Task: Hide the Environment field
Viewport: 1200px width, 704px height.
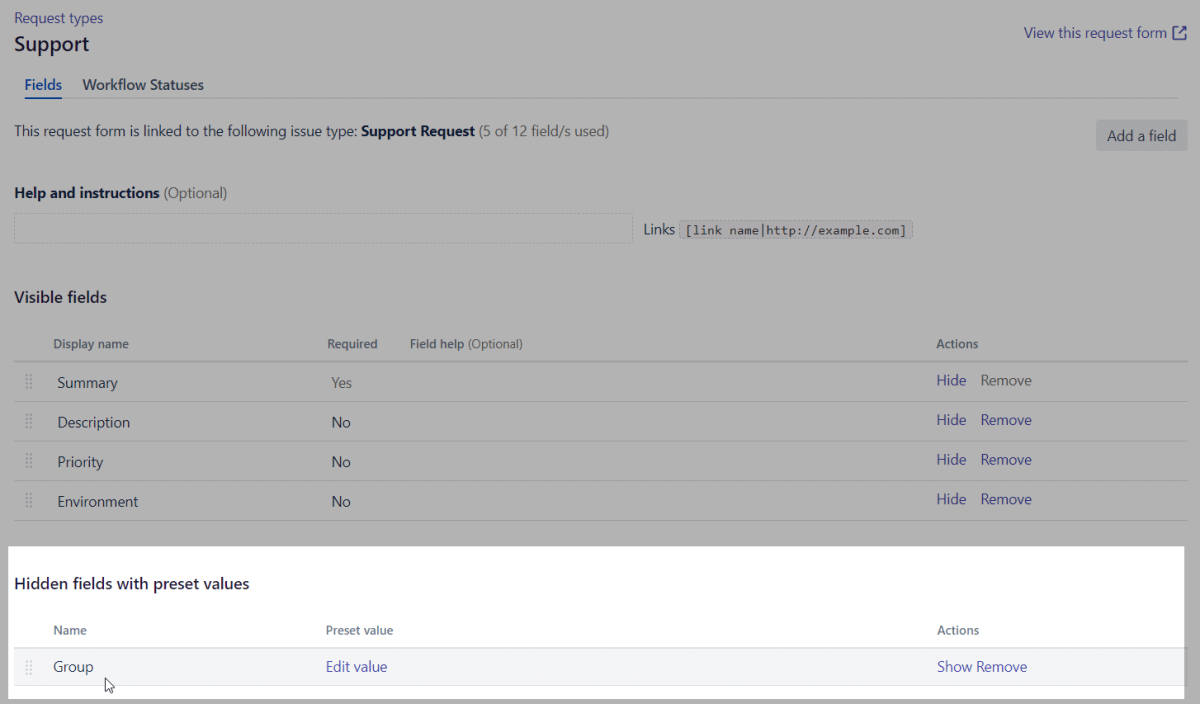Action: 951,499
